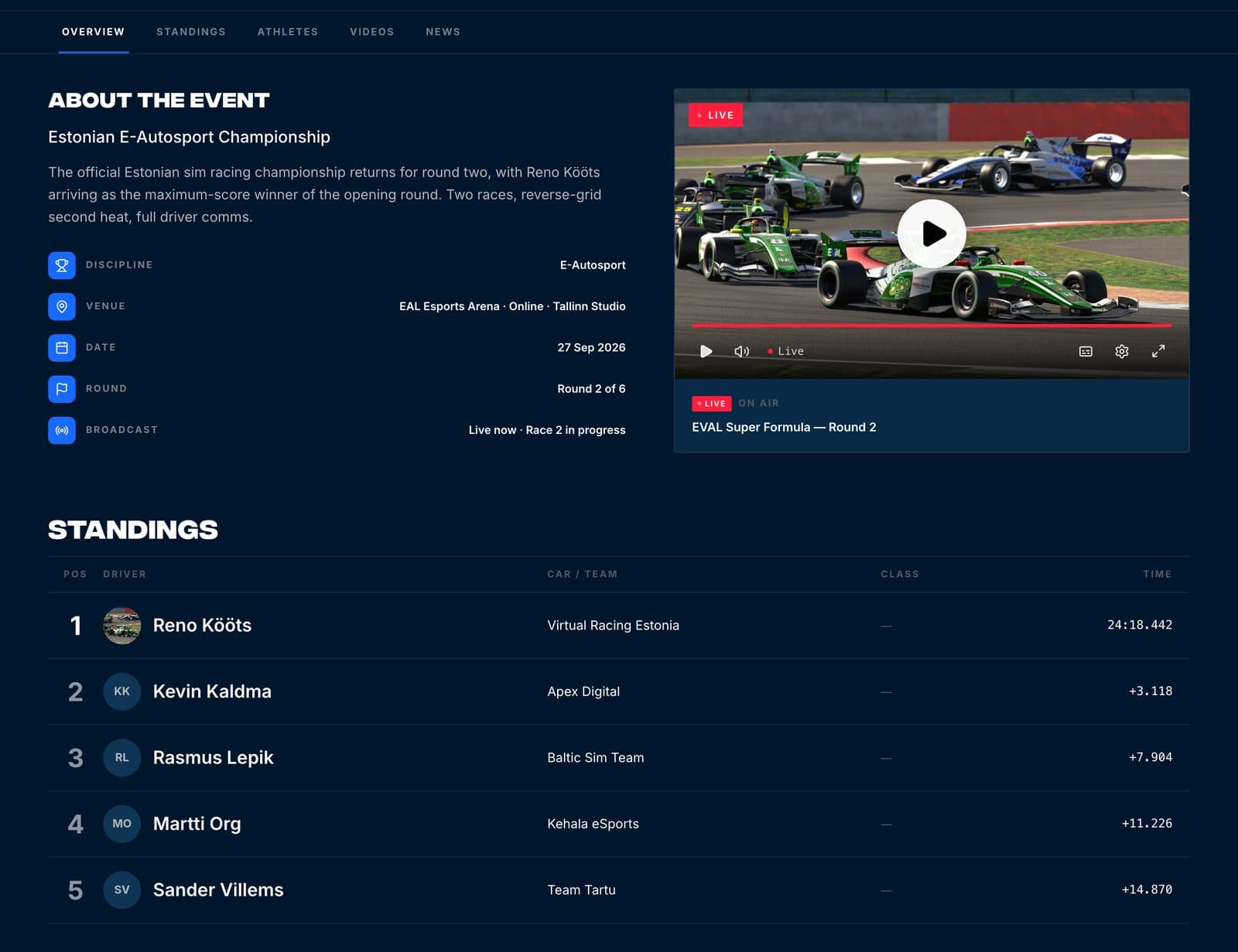
Task: Open video player settings gear
Action: pyautogui.click(x=1122, y=351)
